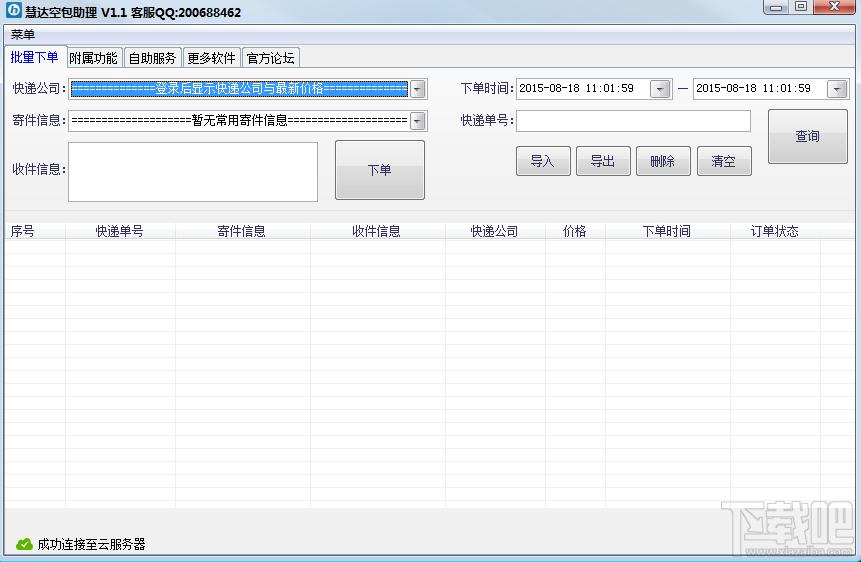Click the 查询 button
This screenshot has height=562, width=861.
coord(808,136)
